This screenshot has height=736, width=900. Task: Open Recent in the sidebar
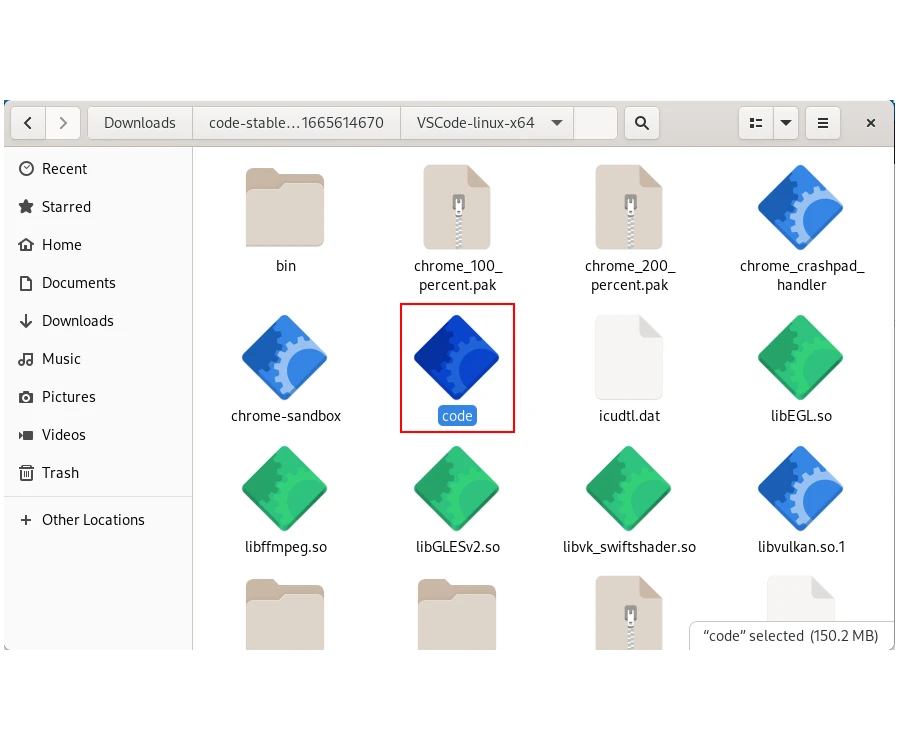click(64, 169)
